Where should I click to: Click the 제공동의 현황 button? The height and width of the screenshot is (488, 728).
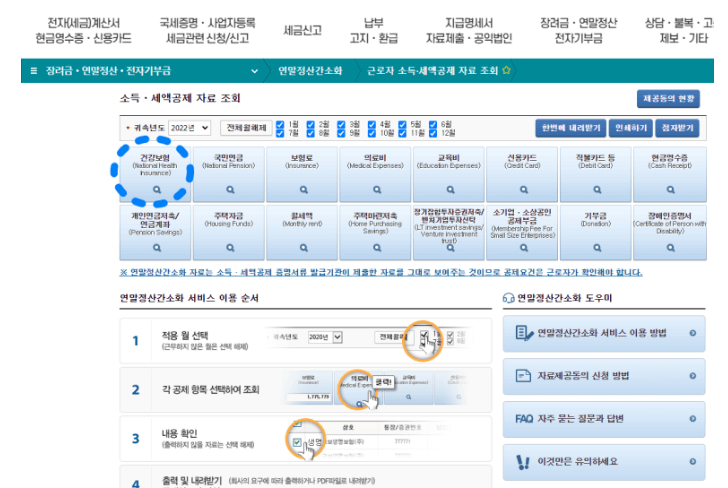(668, 98)
